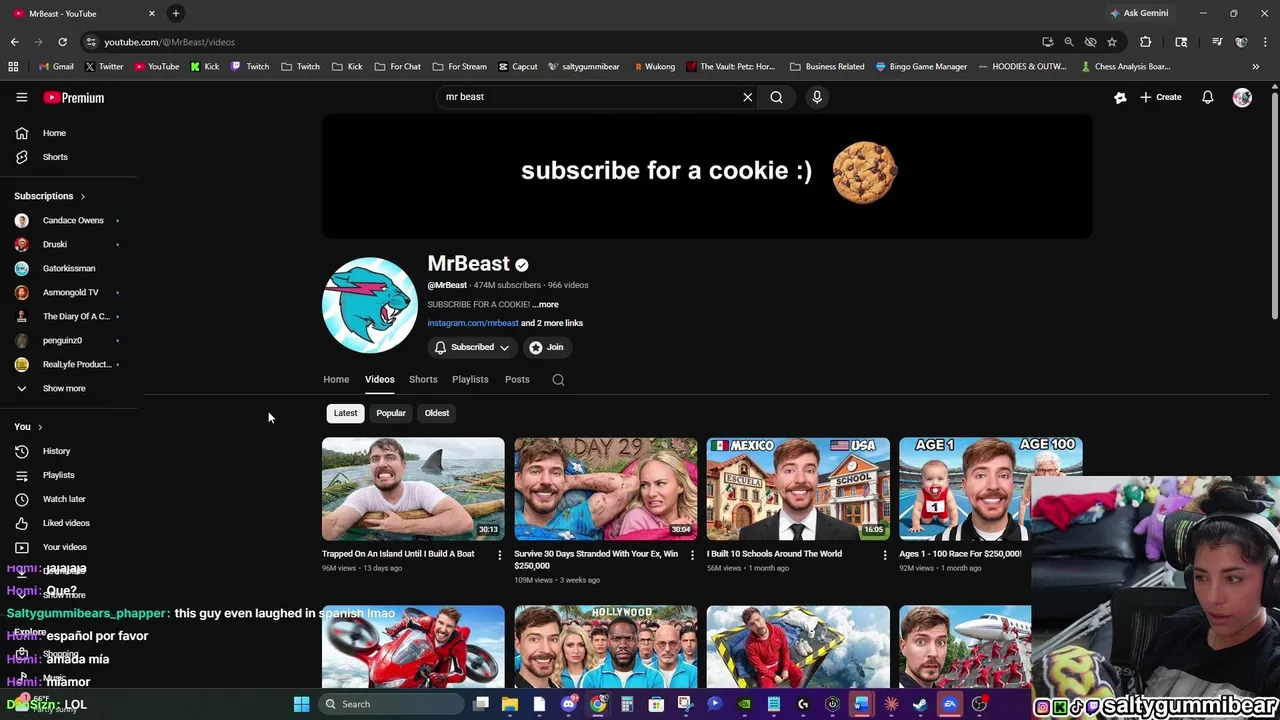The height and width of the screenshot is (720, 1280).
Task: Open options menu for Survive 30 Days video
Action: 692,555
